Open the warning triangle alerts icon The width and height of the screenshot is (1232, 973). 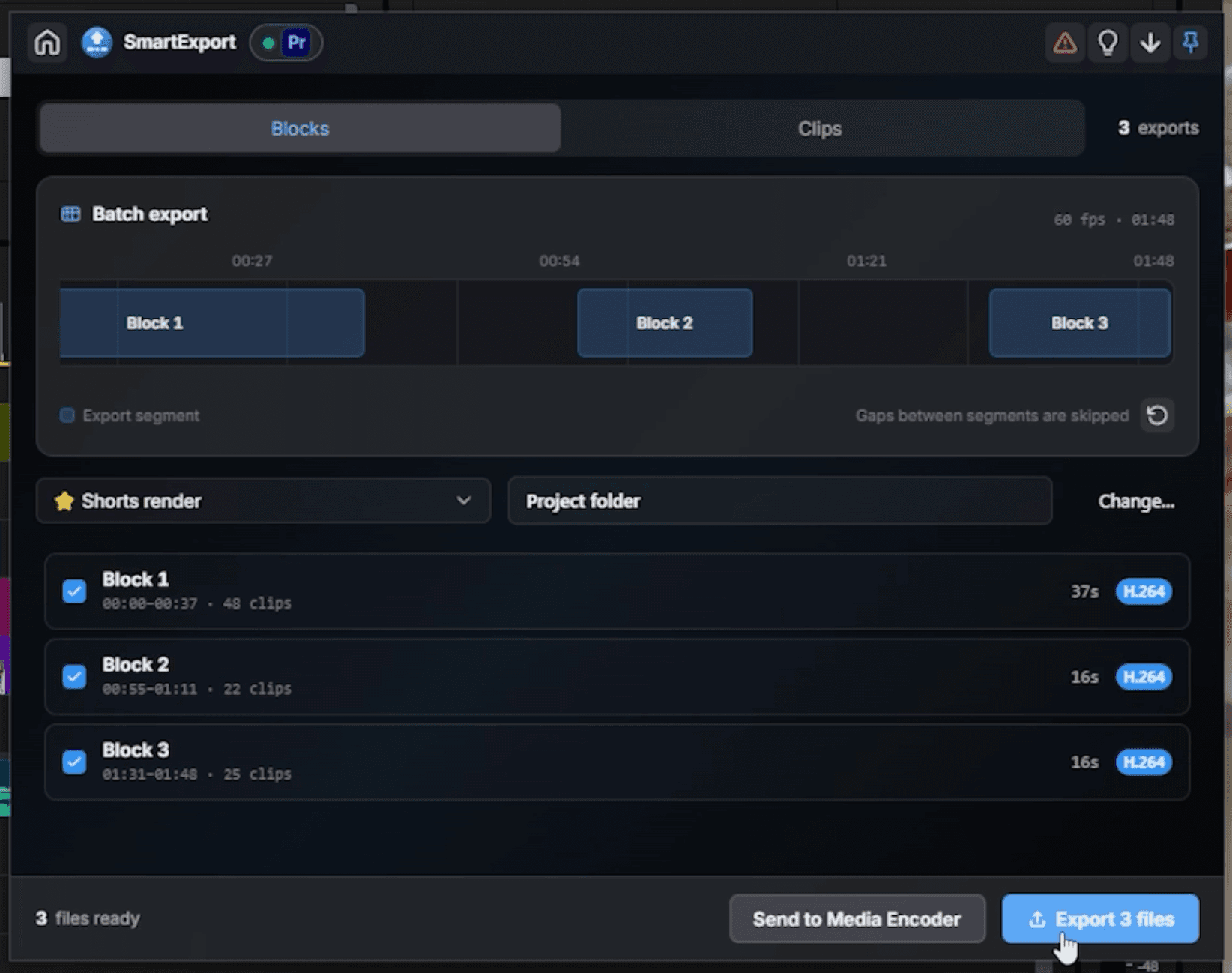1065,43
